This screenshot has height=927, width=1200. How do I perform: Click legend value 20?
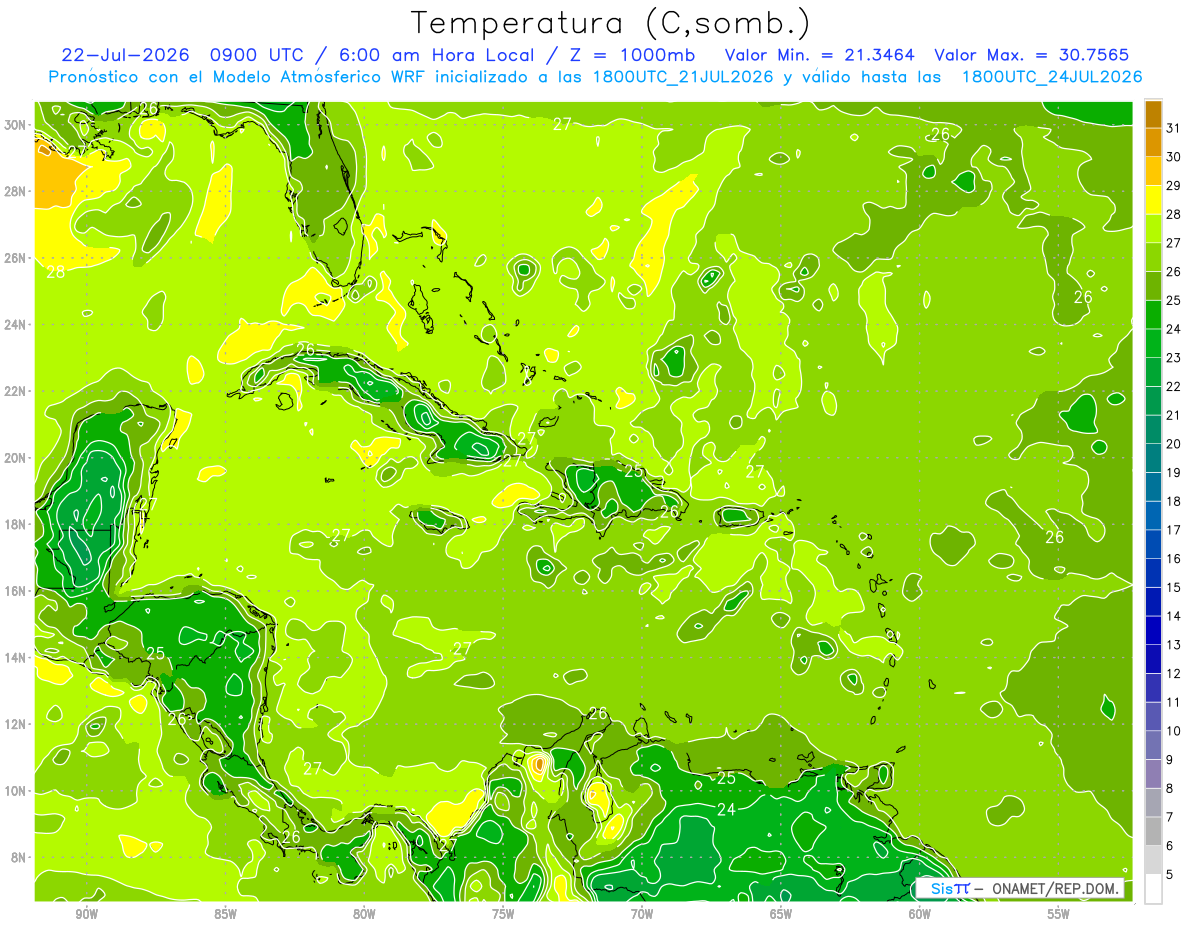[x=1173, y=443]
